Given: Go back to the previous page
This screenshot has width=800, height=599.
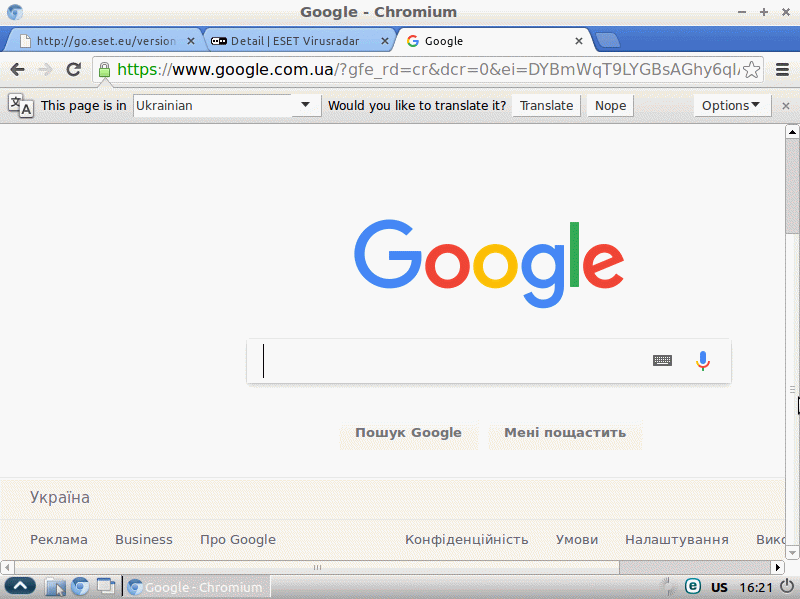Looking at the screenshot, I should point(17,69).
